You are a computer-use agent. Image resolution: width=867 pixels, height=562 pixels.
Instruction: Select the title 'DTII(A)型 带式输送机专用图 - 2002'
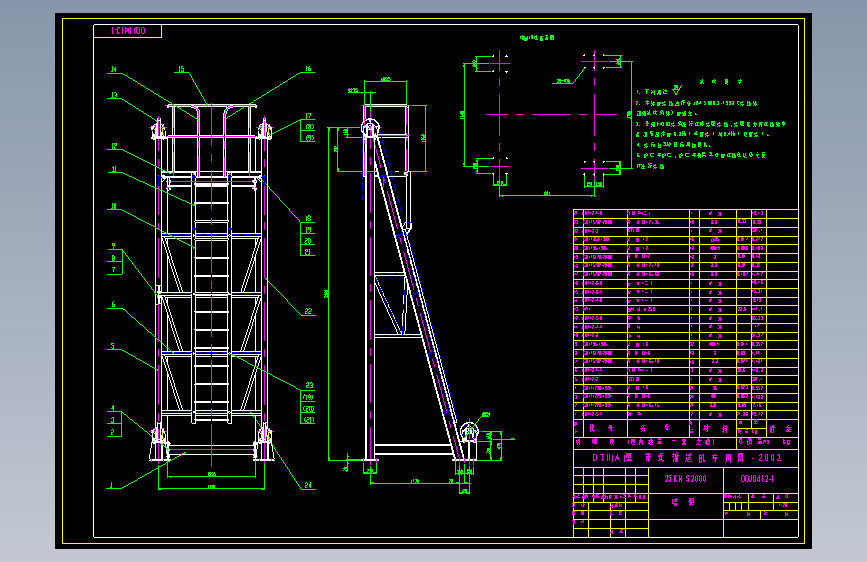[687, 458]
